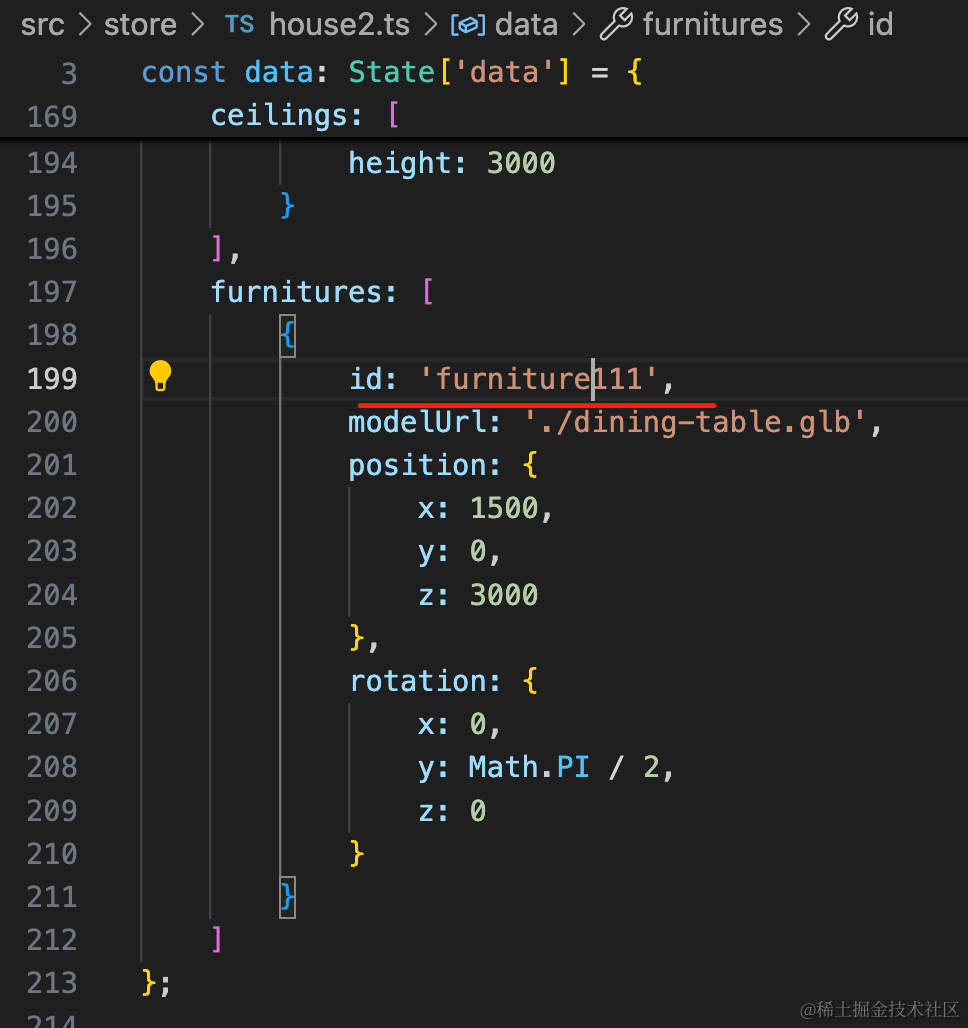The width and height of the screenshot is (968, 1028).
Task: Click line number 197 in gutter
Action: coord(52,292)
